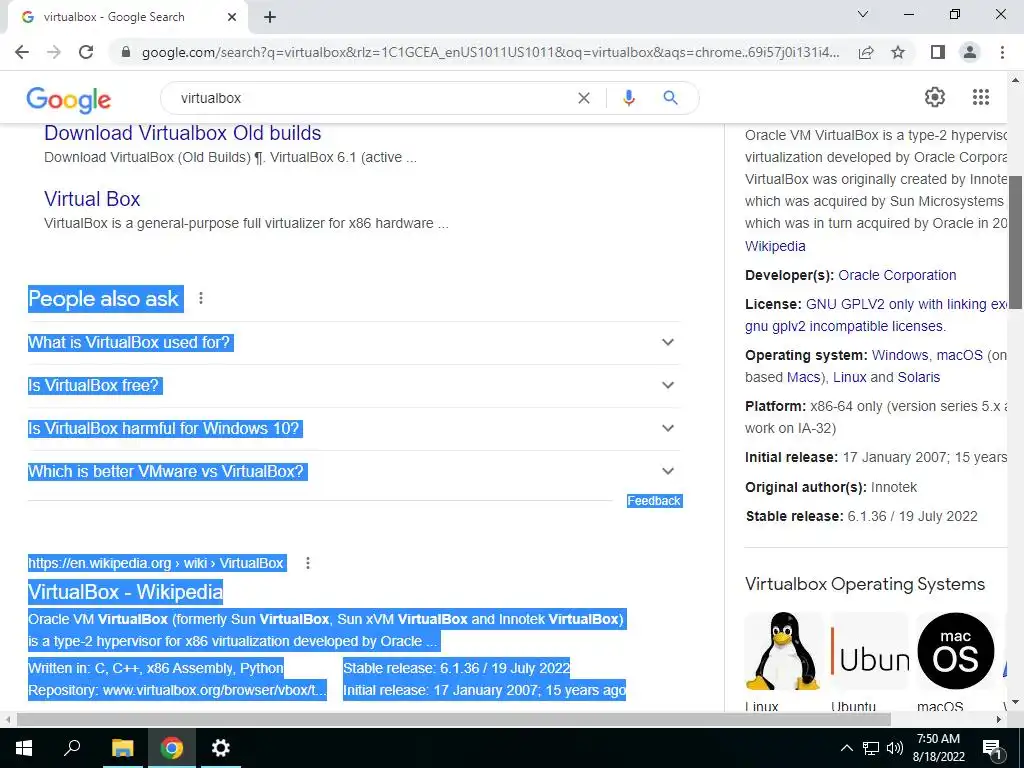The width and height of the screenshot is (1024, 768).
Task: Open Chrome profile avatar
Action: (x=970, y=52)
